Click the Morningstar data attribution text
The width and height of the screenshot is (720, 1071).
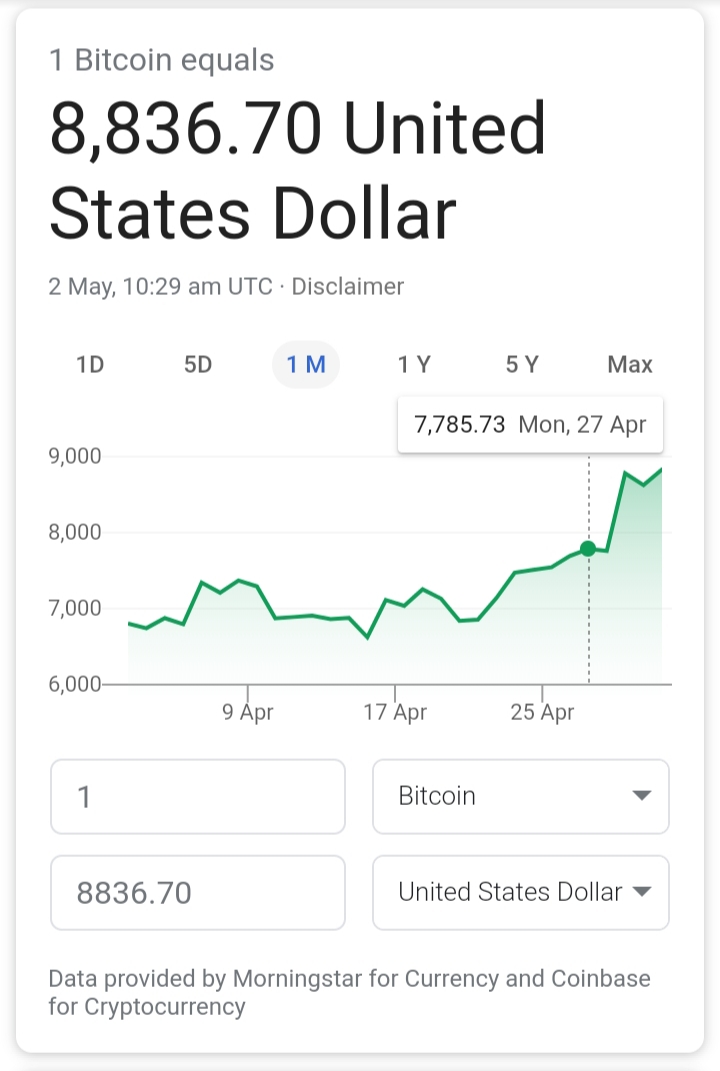coord(349,992)
